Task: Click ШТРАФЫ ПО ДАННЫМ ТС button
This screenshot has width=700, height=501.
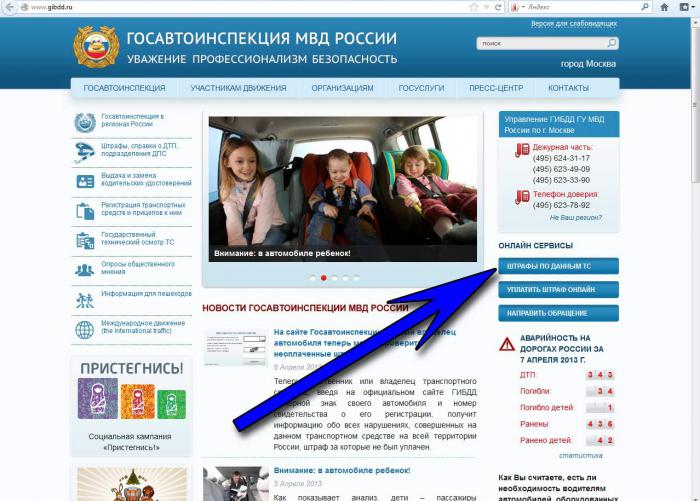Action: pyautogui.click(x=558, y=266)
